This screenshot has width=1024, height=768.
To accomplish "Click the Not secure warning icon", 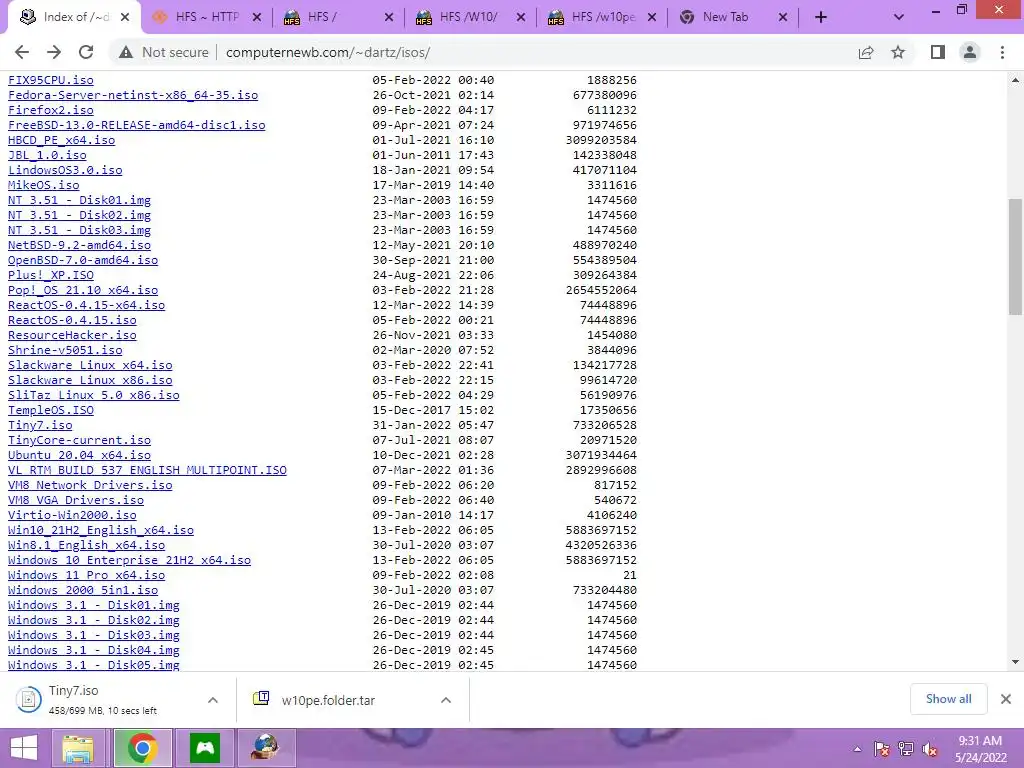I will 126,52.
